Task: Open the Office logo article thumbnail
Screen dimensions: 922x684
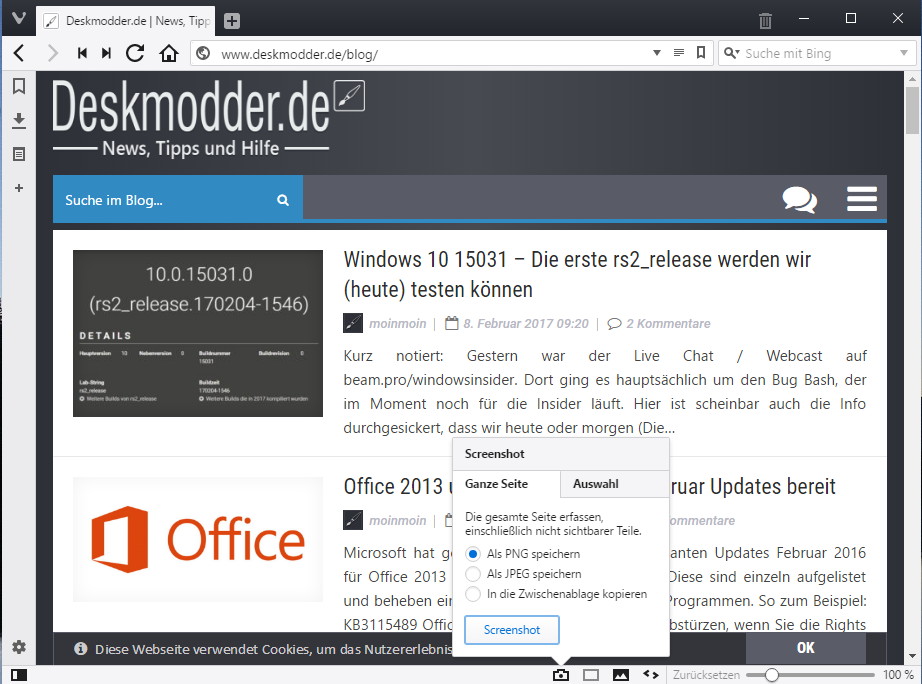Action: pos(198,539)
